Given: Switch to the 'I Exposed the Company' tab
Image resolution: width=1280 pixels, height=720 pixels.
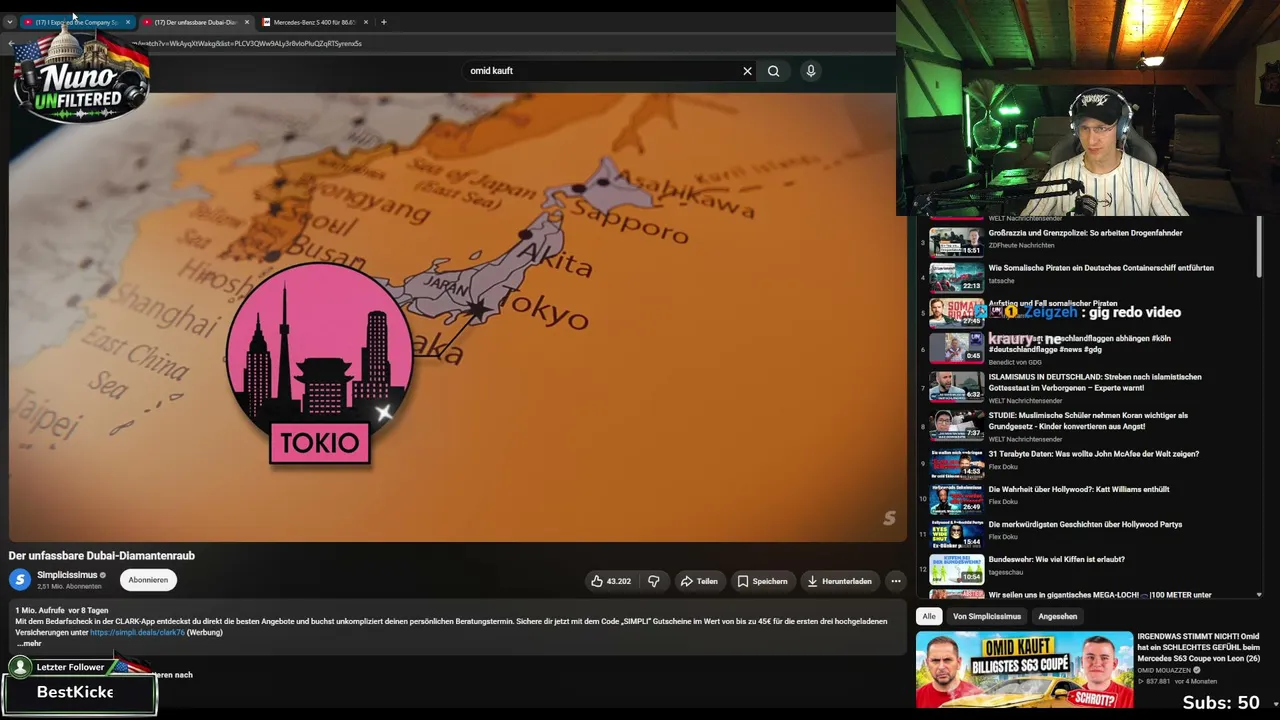Looking at the screenshot, I should [x=77, y=22].
